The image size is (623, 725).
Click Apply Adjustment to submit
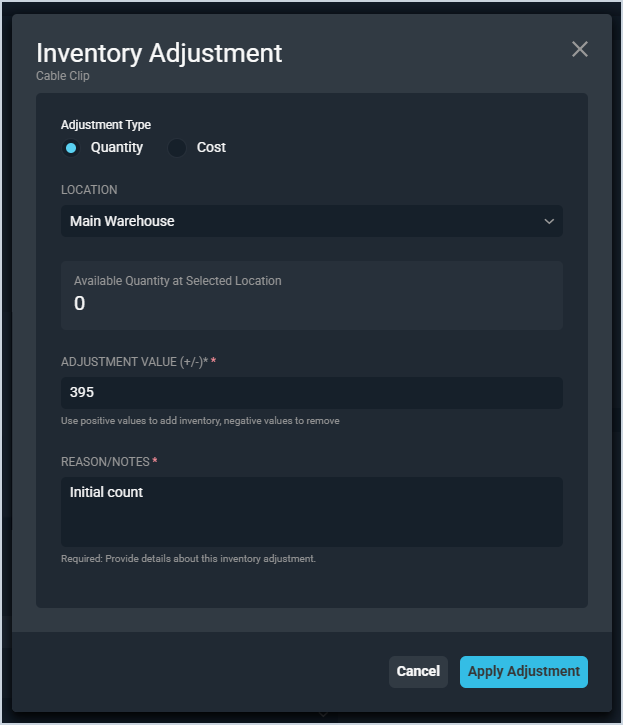(x=523, y=672)
